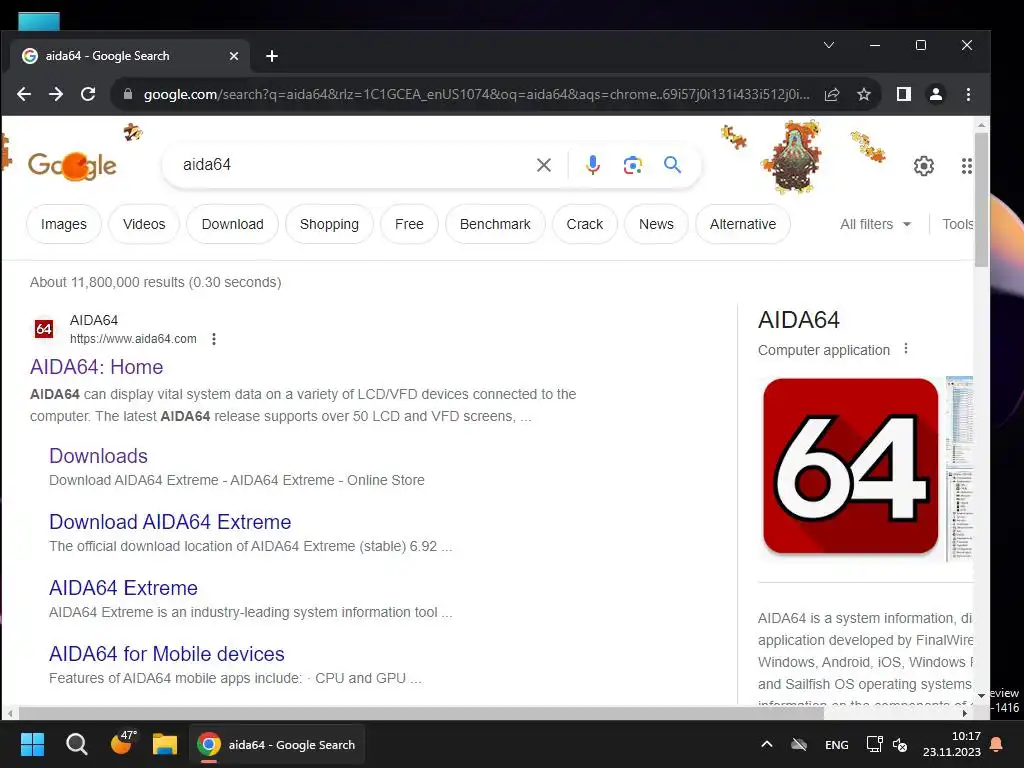Click the vertical page scrollbar
Image resolution: width=1024 pixels, height=768 pixels.
[982, 200]
